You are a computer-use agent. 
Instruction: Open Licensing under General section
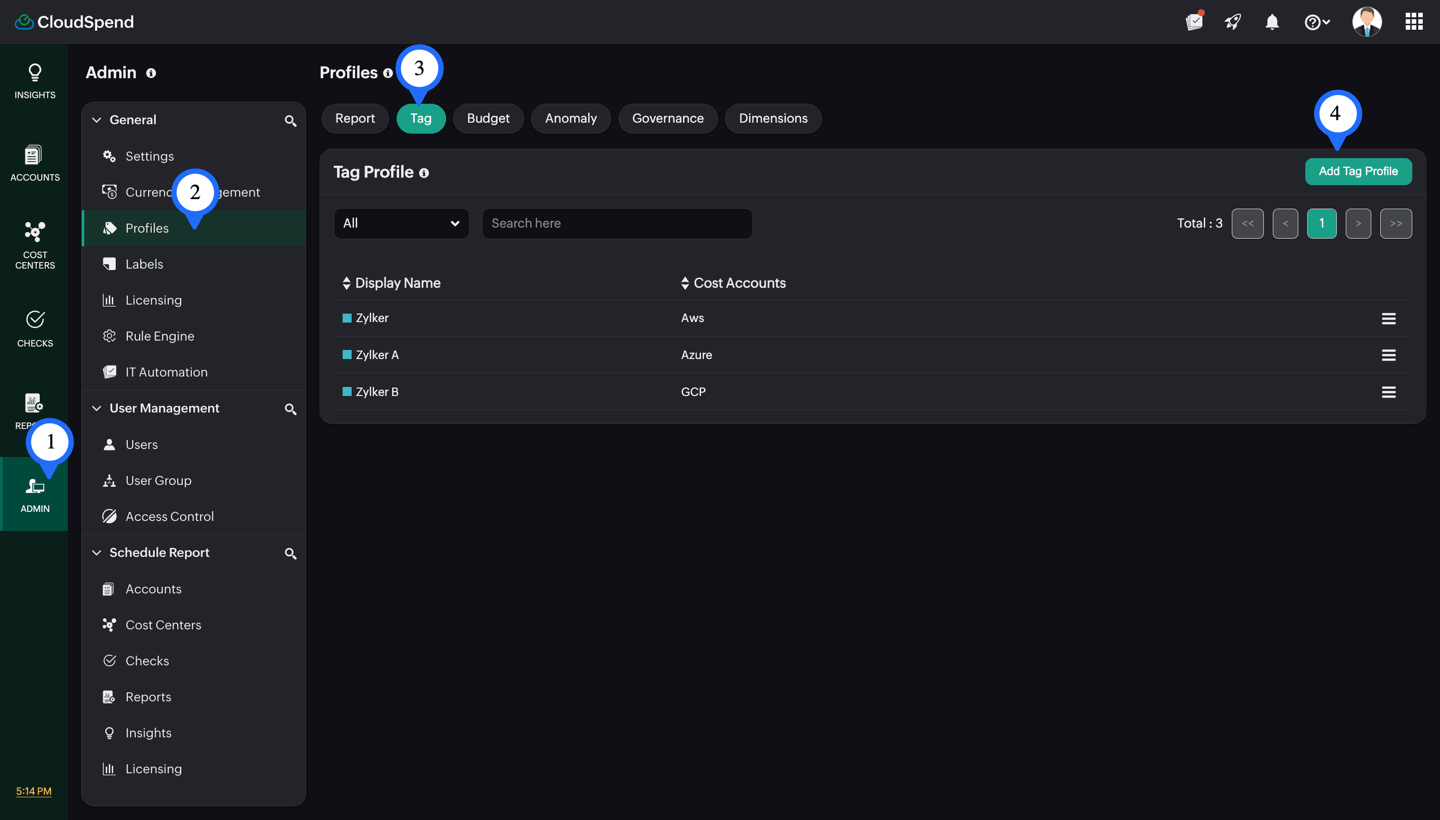pos(194,300)
